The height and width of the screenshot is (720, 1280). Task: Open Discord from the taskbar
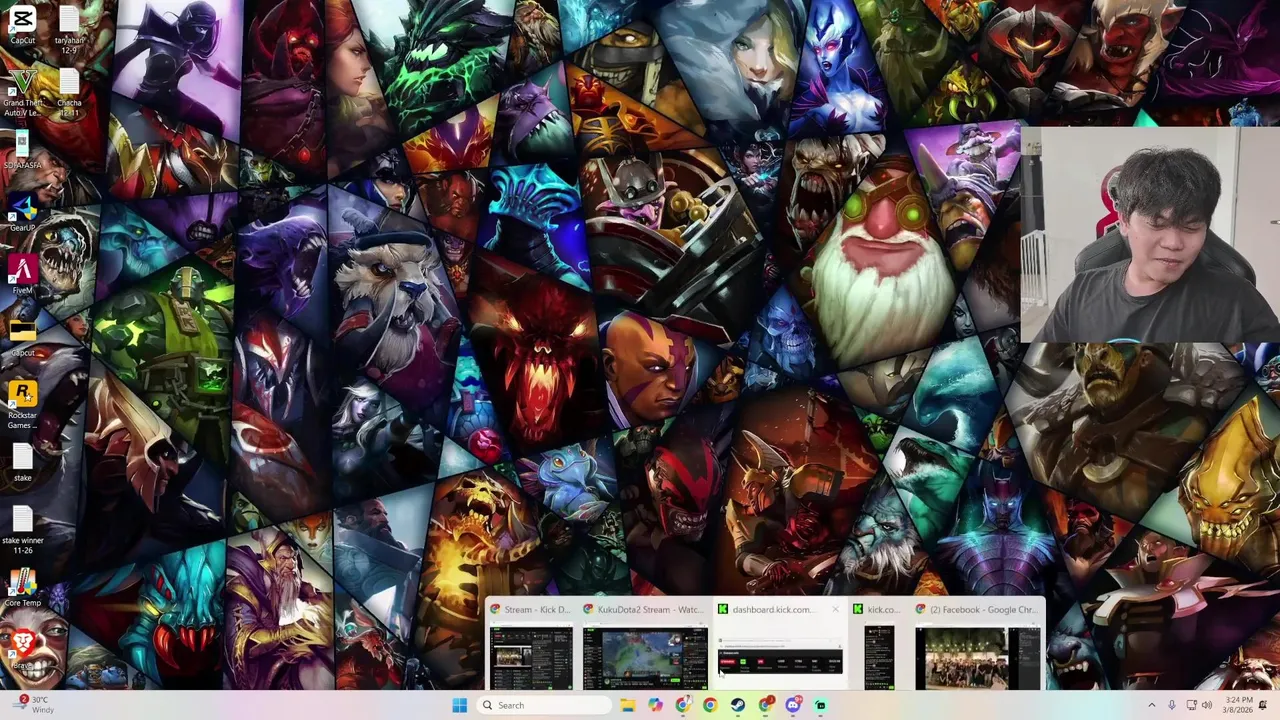[793, 705]
